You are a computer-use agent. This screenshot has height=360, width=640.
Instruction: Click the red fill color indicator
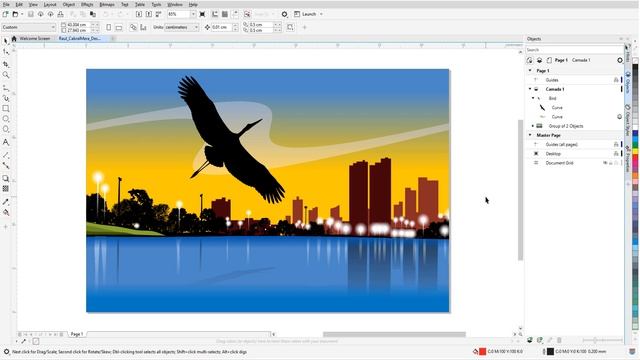point(482,351)
